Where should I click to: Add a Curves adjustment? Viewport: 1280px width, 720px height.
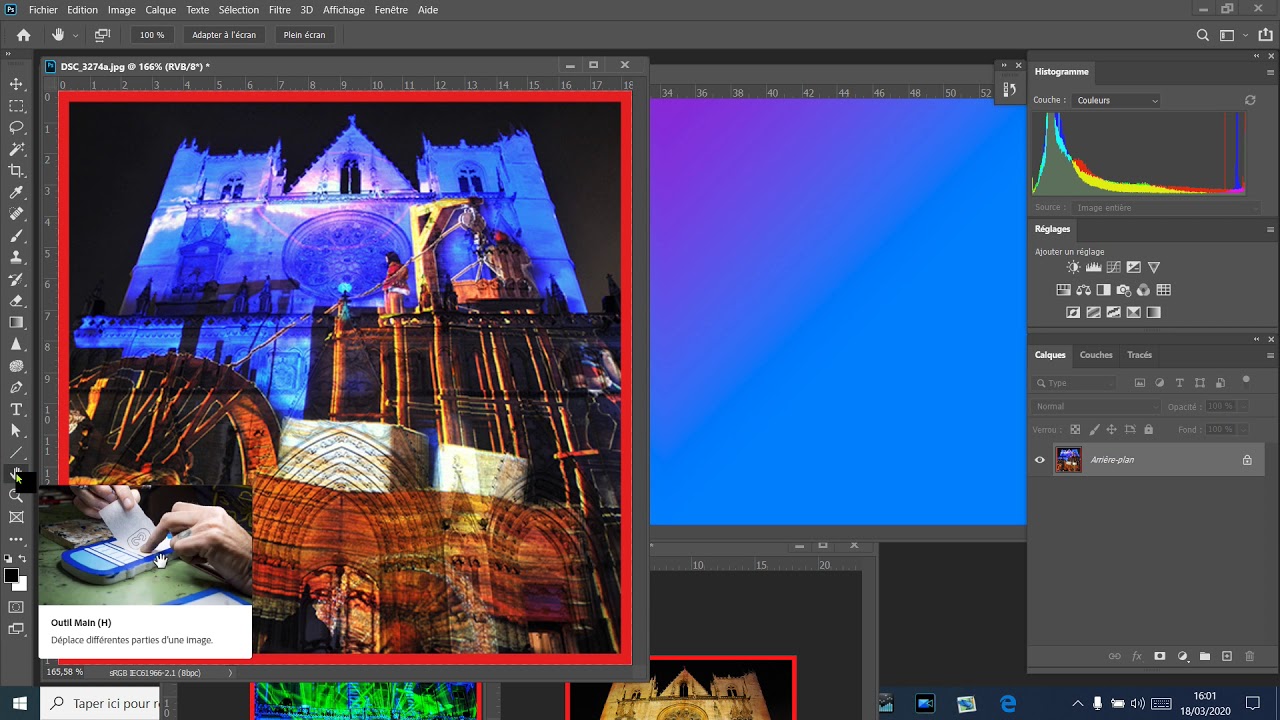click(1114, 267)
